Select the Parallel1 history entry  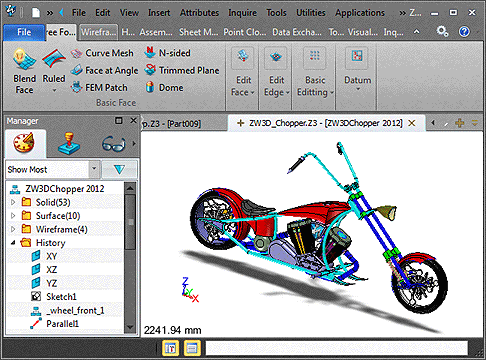55,323
